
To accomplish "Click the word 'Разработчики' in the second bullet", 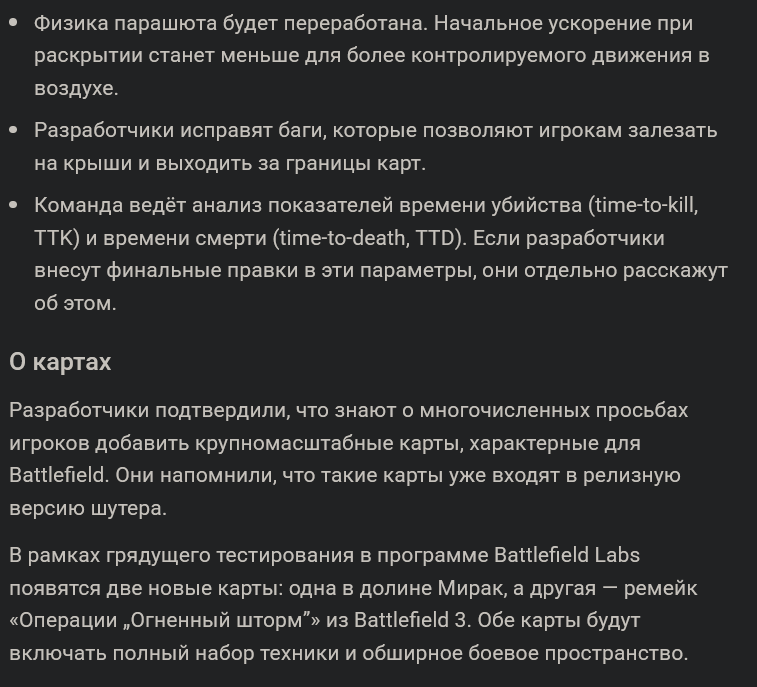I will (104, 130).
